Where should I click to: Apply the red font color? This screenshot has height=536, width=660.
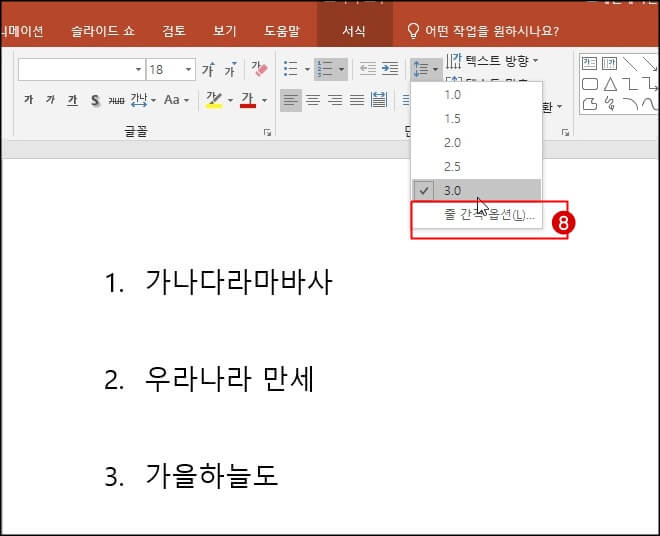[248, 100]
